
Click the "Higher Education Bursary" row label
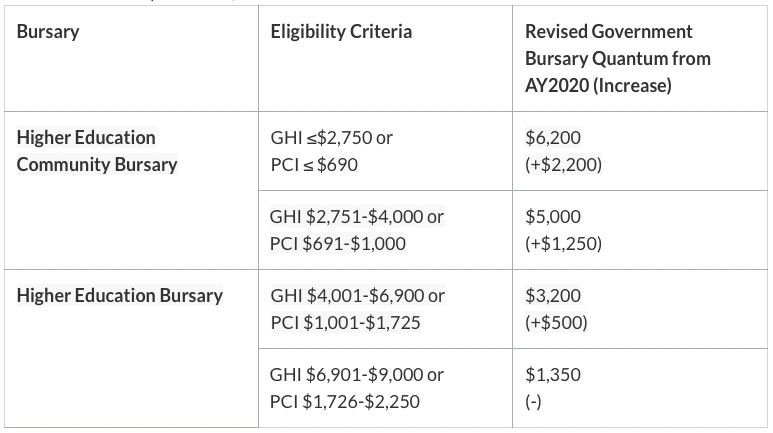coord(120,295)
